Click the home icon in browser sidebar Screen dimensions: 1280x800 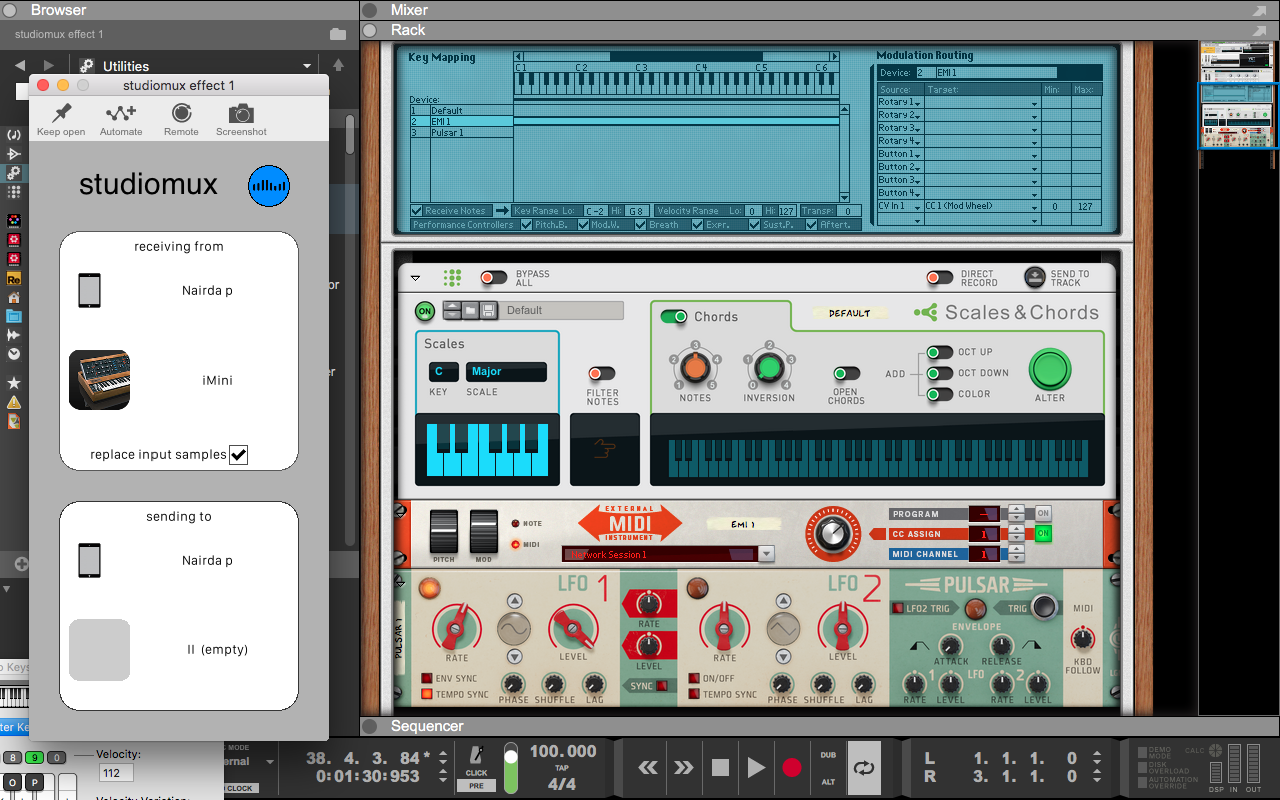click(14, 298)
